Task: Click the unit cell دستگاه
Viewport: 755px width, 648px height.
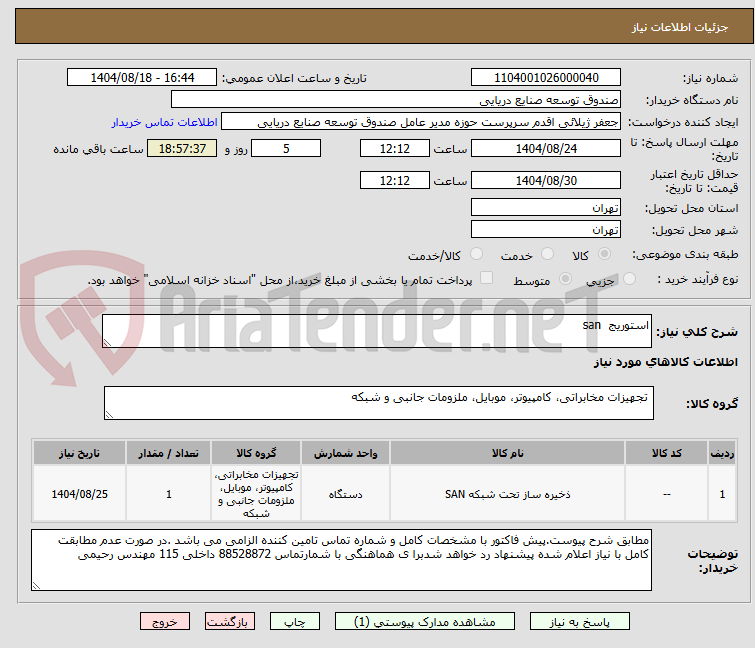Action: pos(346,494)
